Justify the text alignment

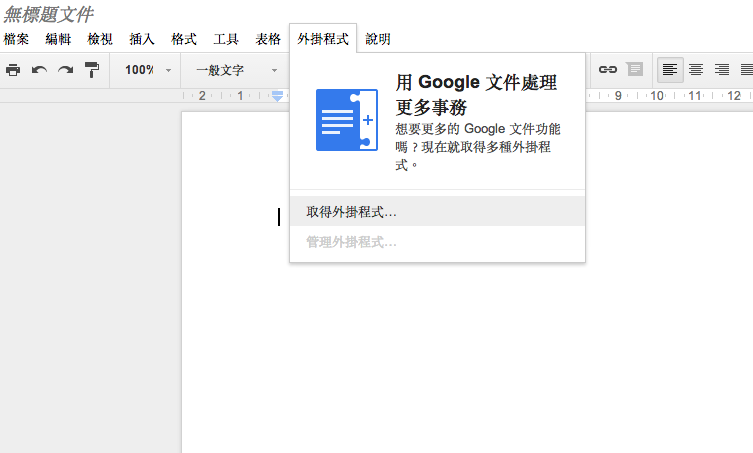(747, 70)
